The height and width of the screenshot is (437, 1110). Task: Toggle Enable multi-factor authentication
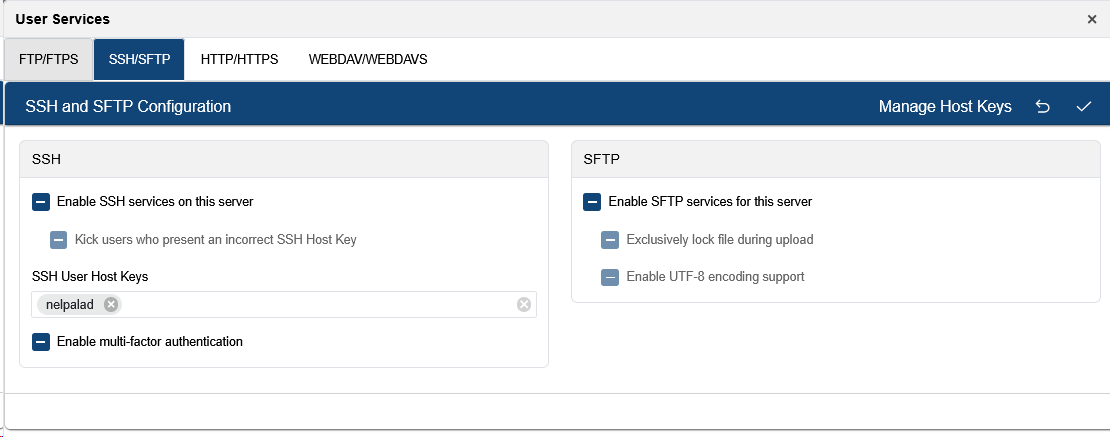tap(41, 342)
